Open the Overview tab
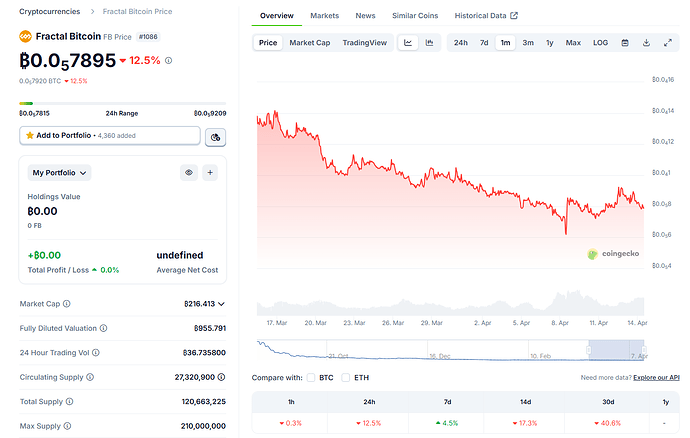Image resolution: width=690 pixels, height=438 pixels. 276,15
